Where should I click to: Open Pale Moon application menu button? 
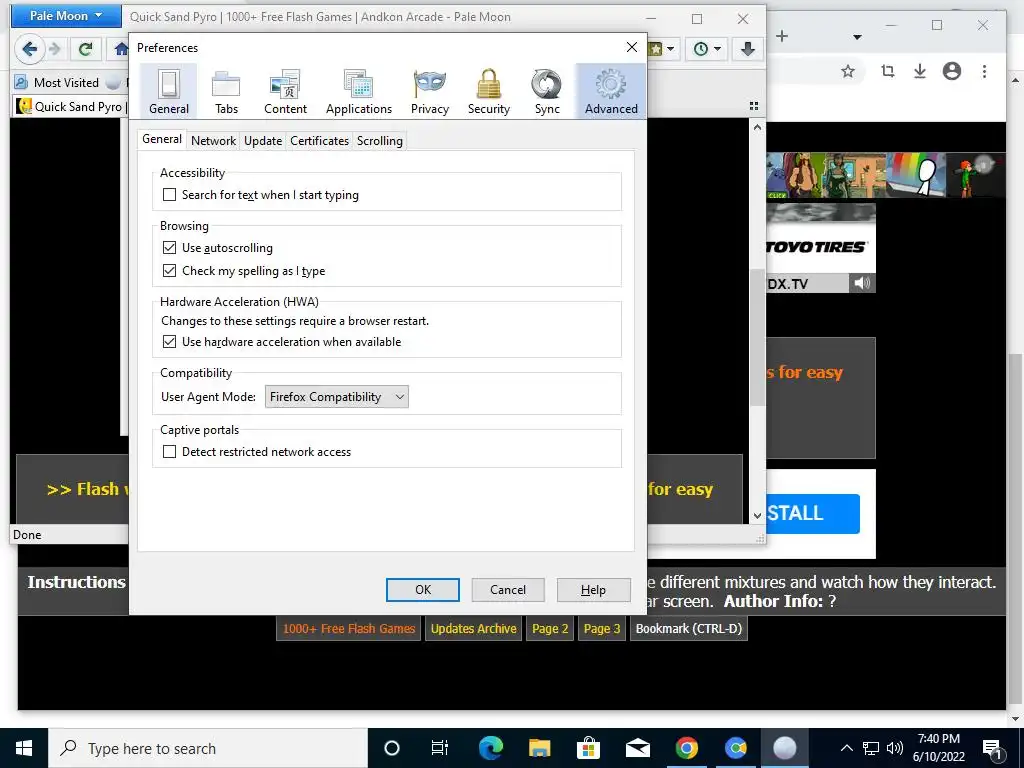tap(65, 16)
